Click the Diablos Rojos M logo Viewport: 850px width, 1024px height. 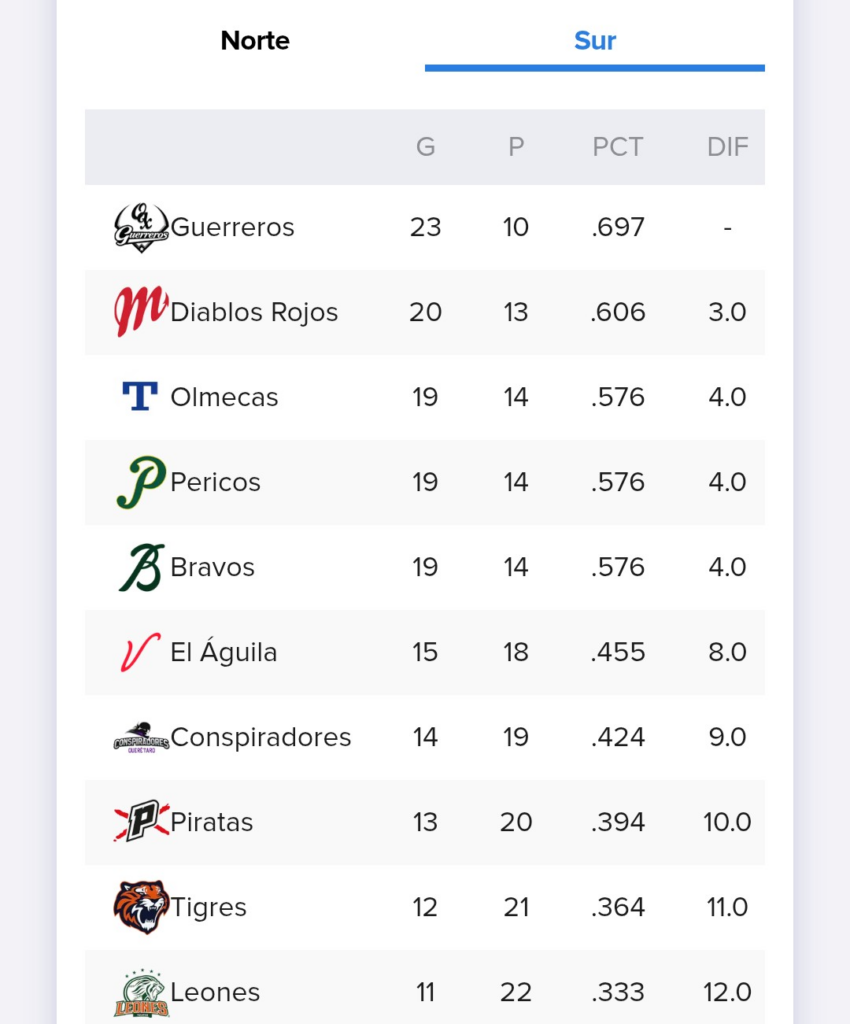click(x=141, y=312)
